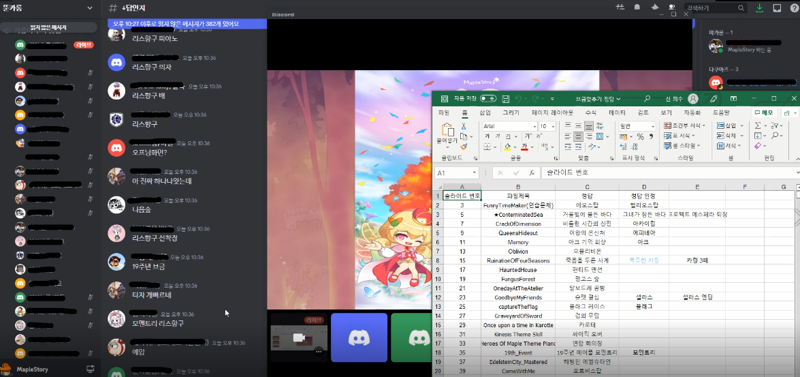Switch to the 수식 ribbon tab

591,112
